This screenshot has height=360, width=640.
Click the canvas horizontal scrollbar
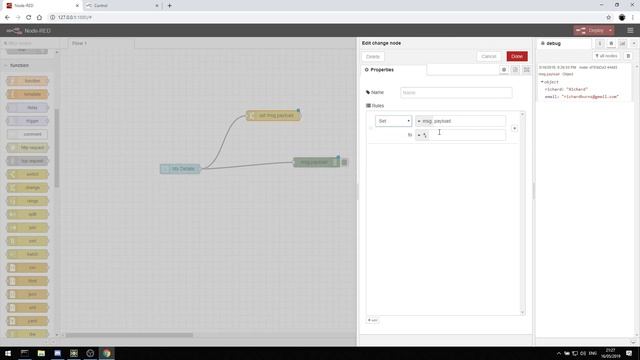point(129,335)
